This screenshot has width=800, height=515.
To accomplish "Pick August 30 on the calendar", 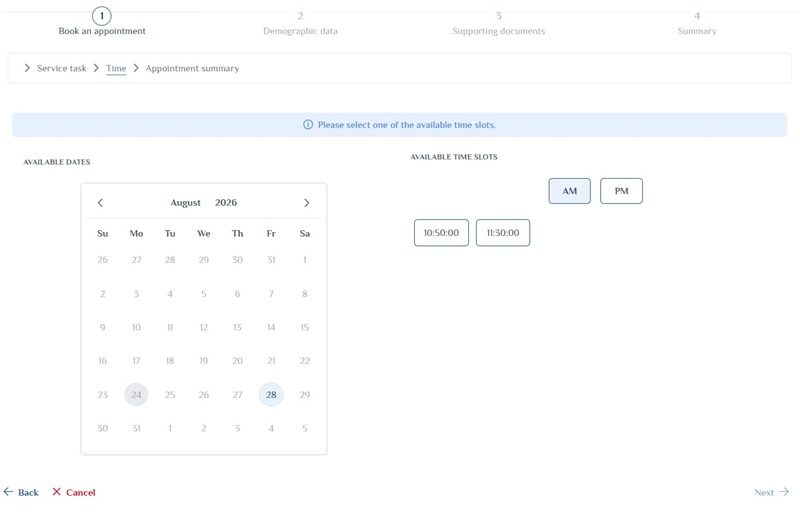I will [103, 428].
